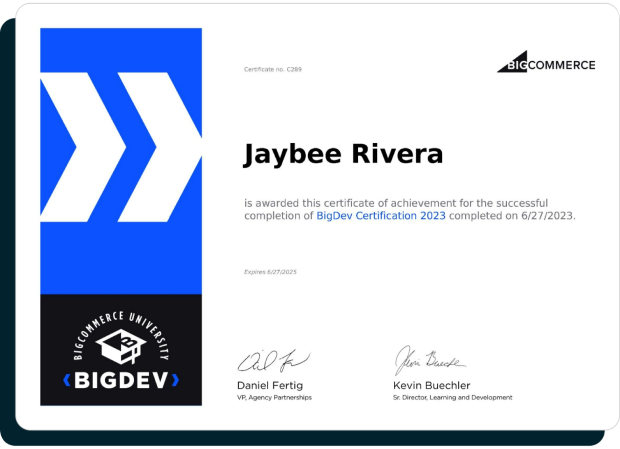Click the Expires 6/27/2025 text
620x449 pixels.
270,272
